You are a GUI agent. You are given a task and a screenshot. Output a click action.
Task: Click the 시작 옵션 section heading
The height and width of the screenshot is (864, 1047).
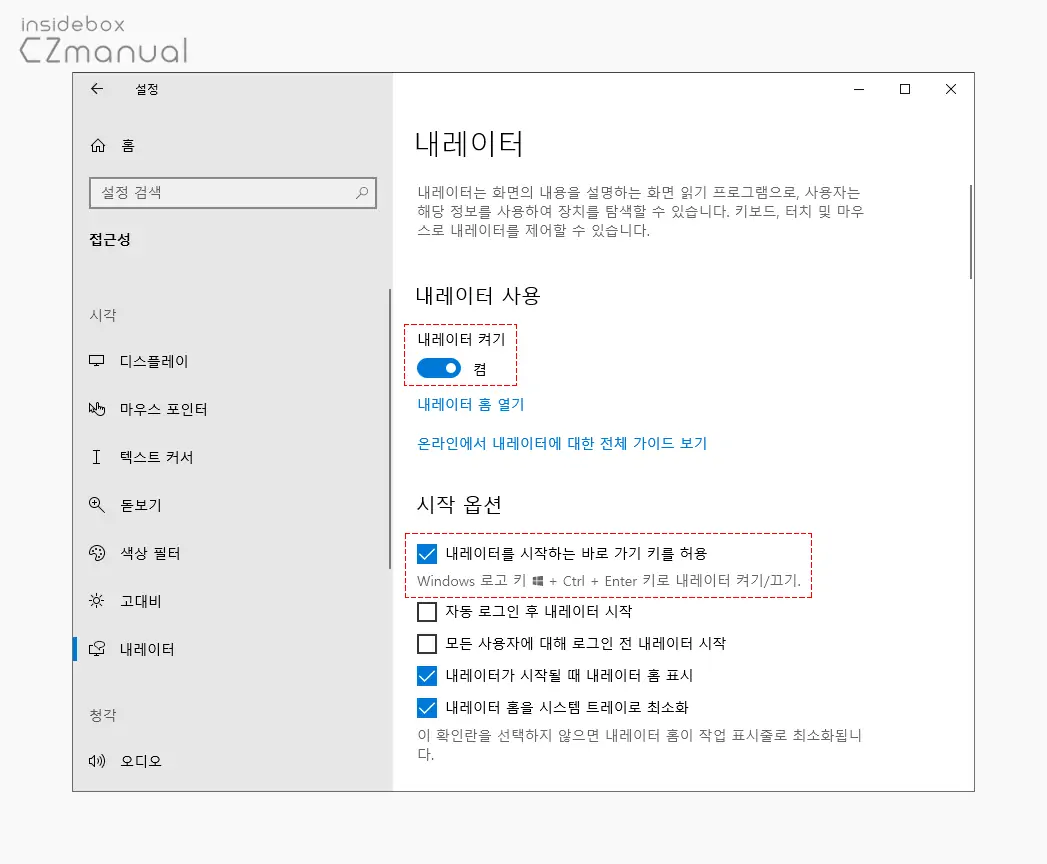(x=459, y=505)
